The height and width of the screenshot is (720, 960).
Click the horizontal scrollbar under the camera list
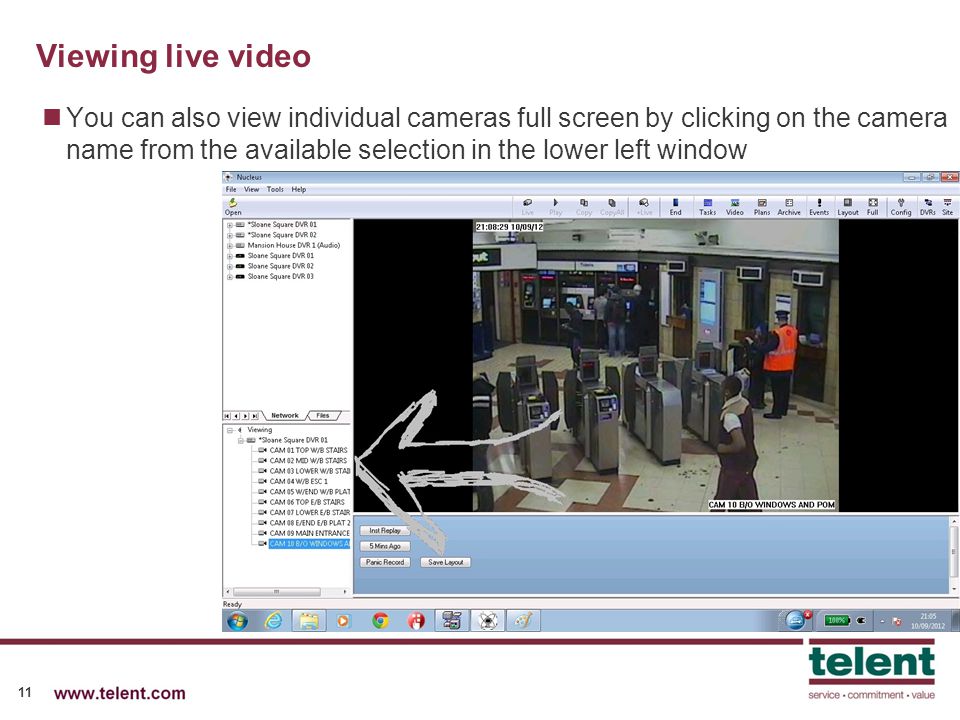[287, 592]
